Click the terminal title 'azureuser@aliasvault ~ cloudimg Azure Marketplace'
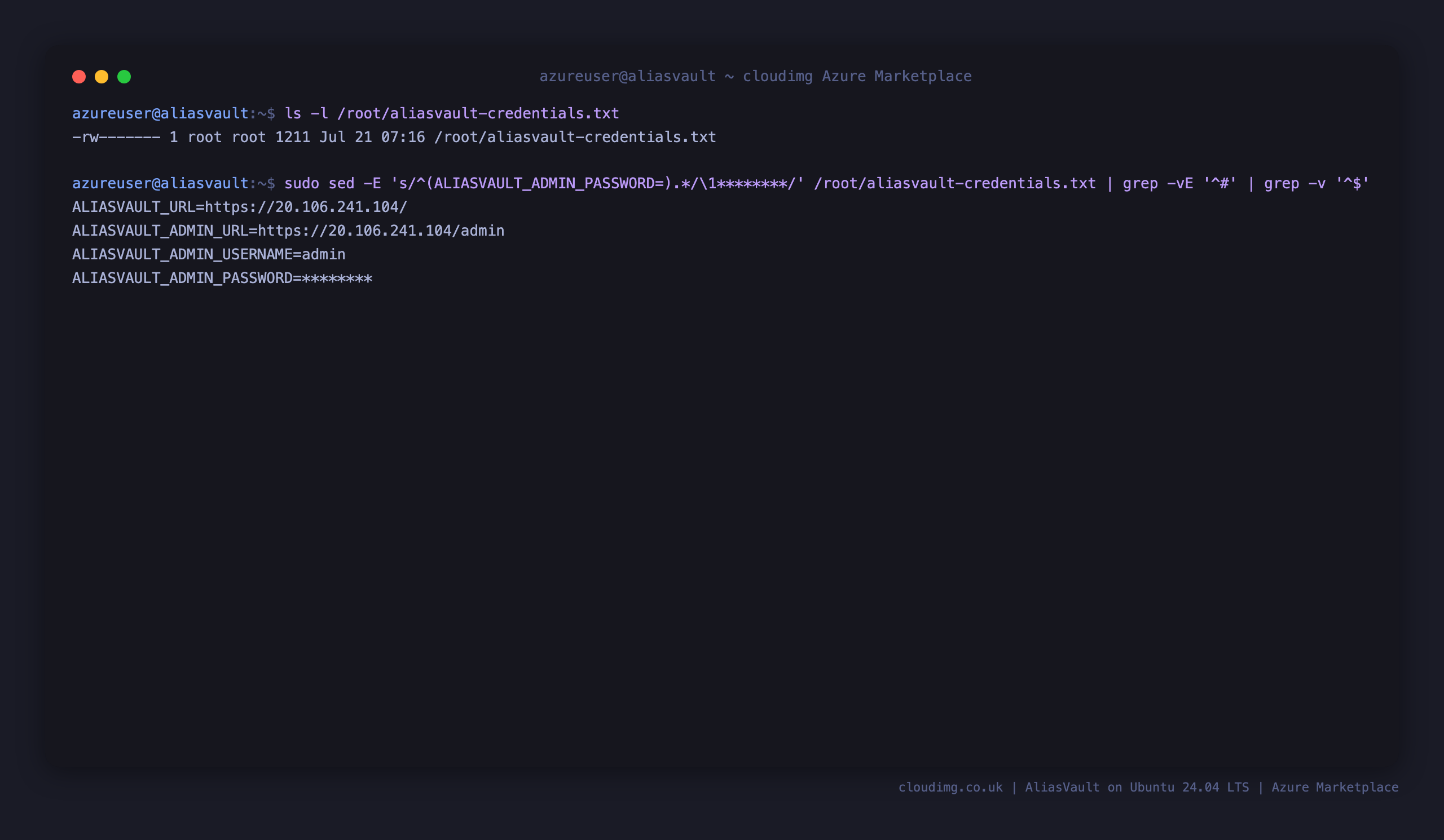Viewport: 1444px width, 840px height. click(755, 76)
